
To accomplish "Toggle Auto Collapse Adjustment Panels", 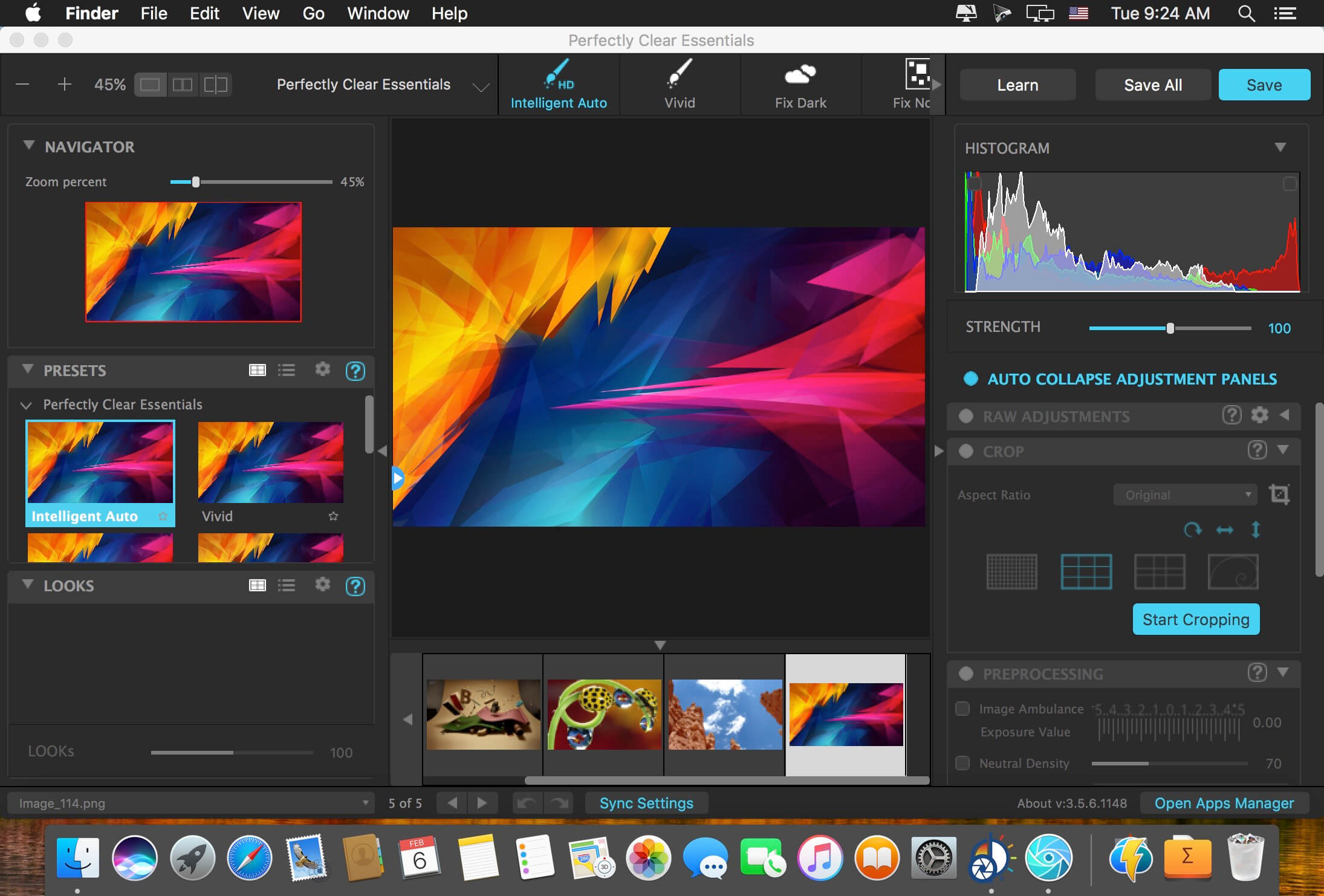I will 971,379.
